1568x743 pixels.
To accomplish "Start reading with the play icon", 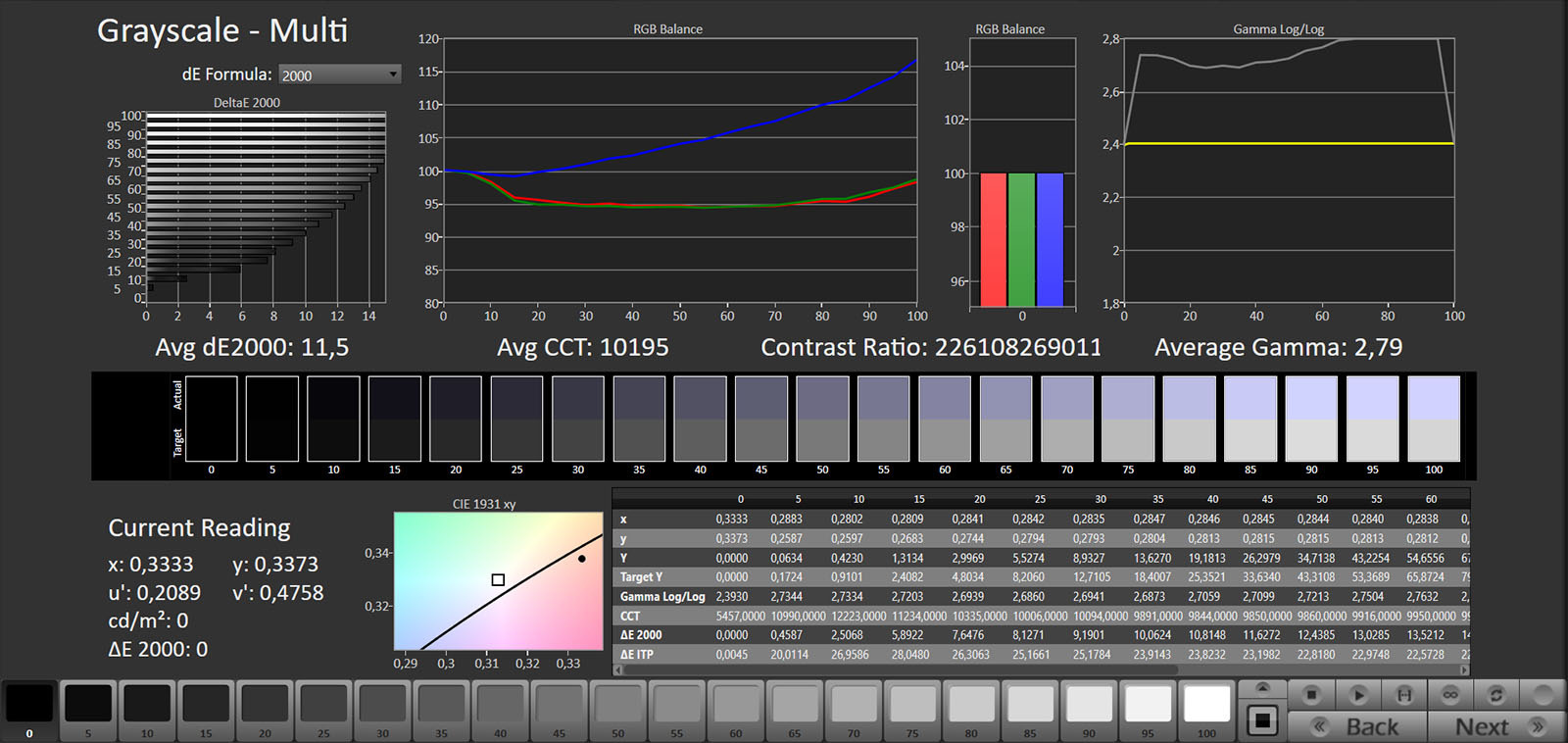I will coord(1357,695).
